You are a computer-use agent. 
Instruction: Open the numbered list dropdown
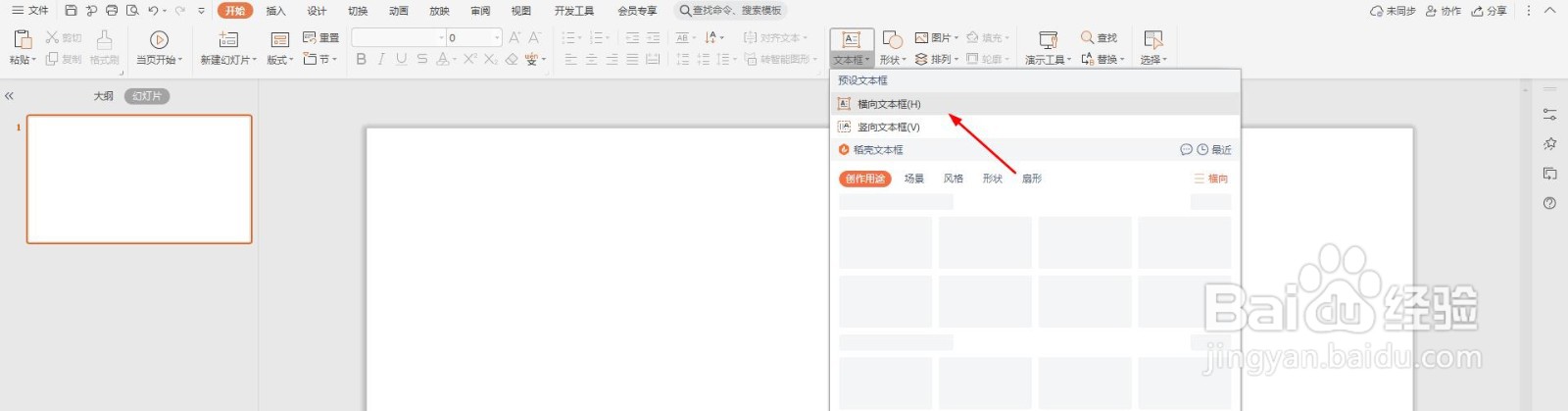point(609,38)
